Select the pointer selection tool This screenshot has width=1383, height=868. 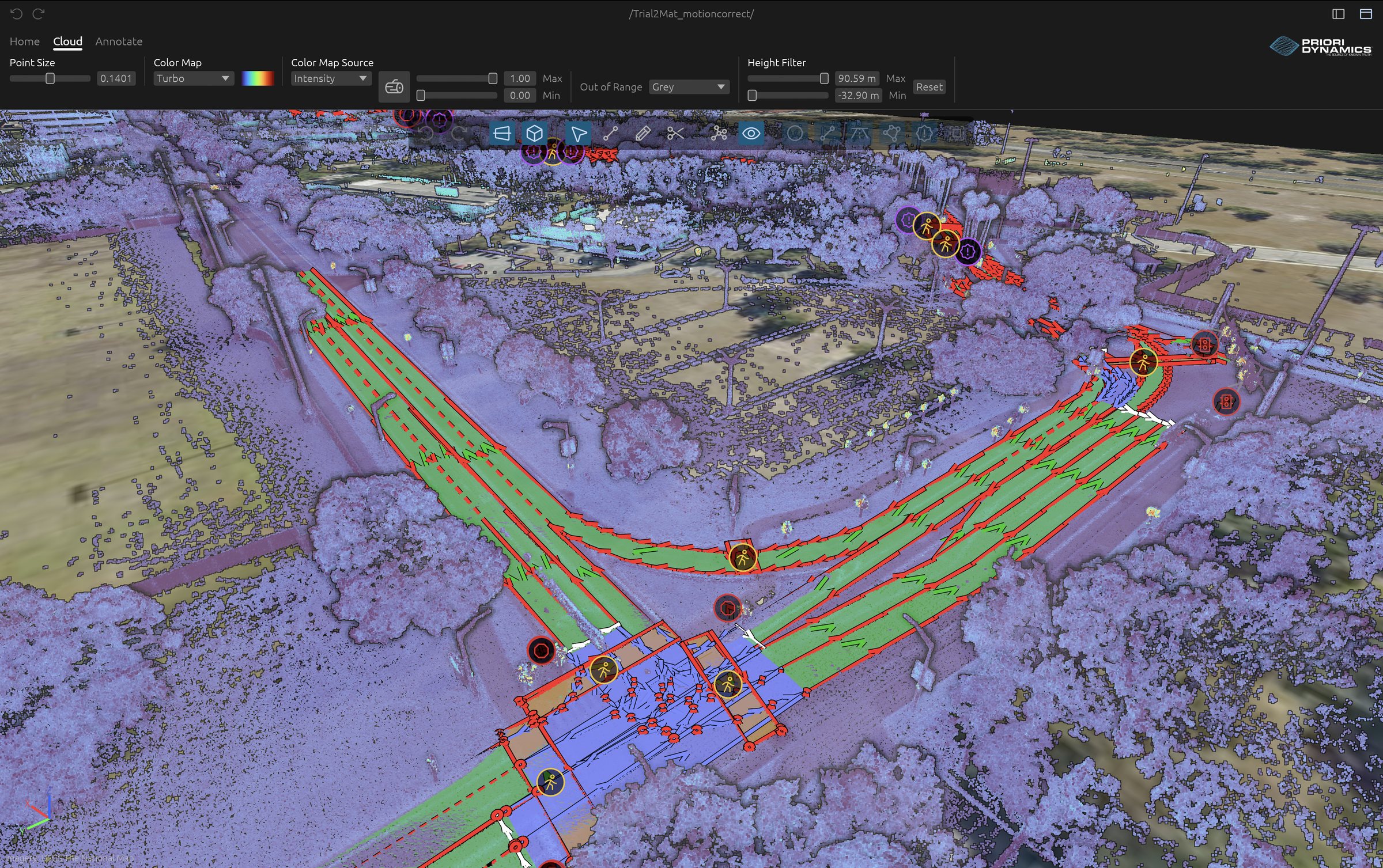578,134
